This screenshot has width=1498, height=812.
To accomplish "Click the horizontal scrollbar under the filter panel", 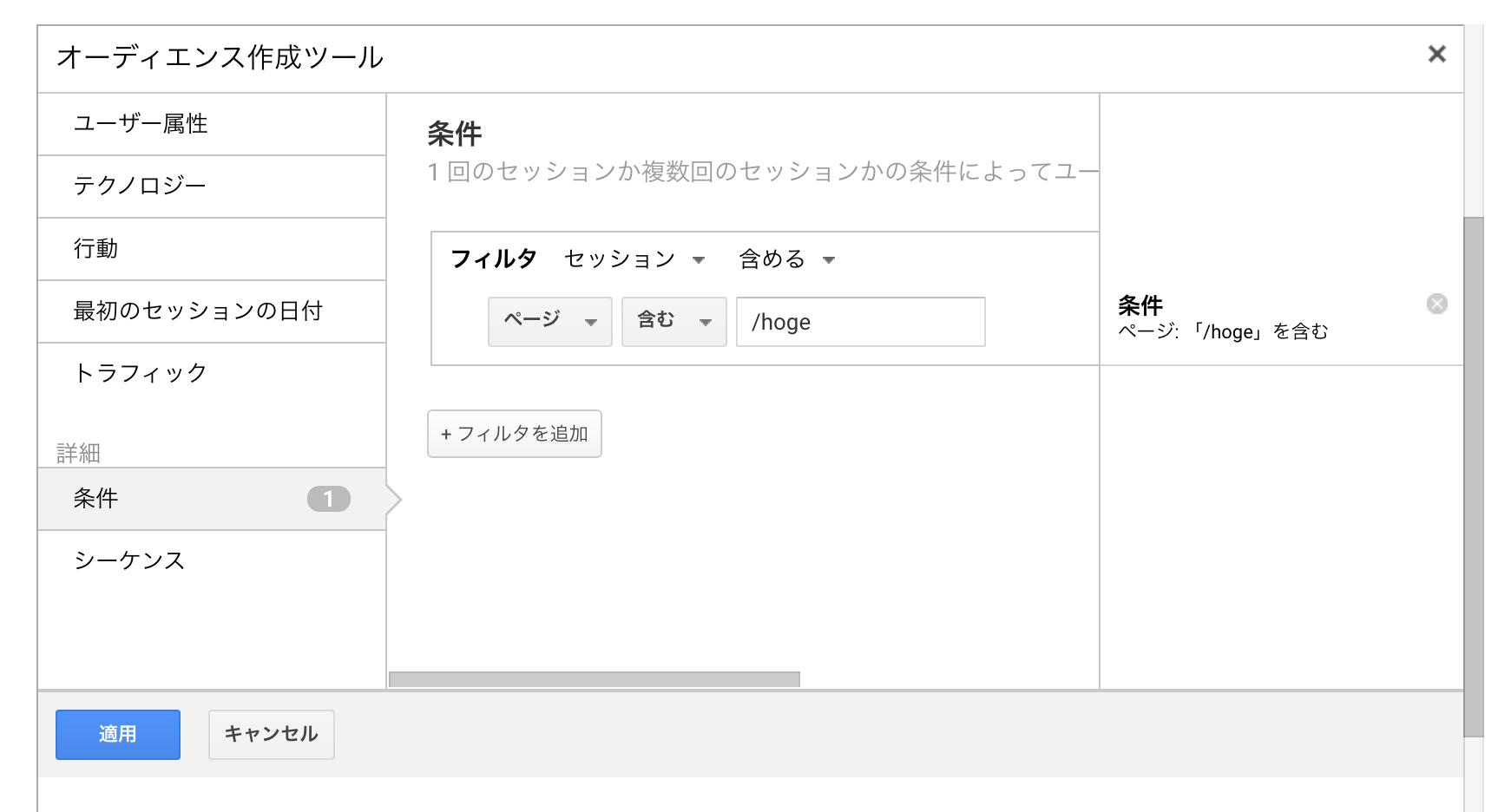I will [x=594, y=679].
